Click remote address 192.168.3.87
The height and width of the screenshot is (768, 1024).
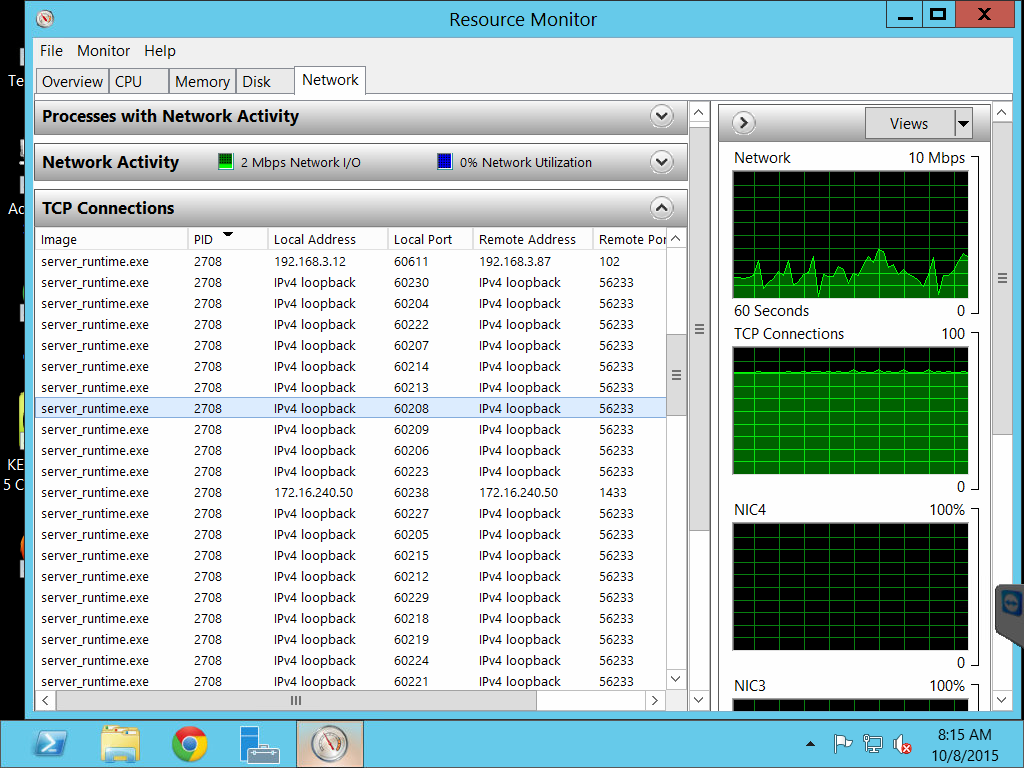pos(515,261)
